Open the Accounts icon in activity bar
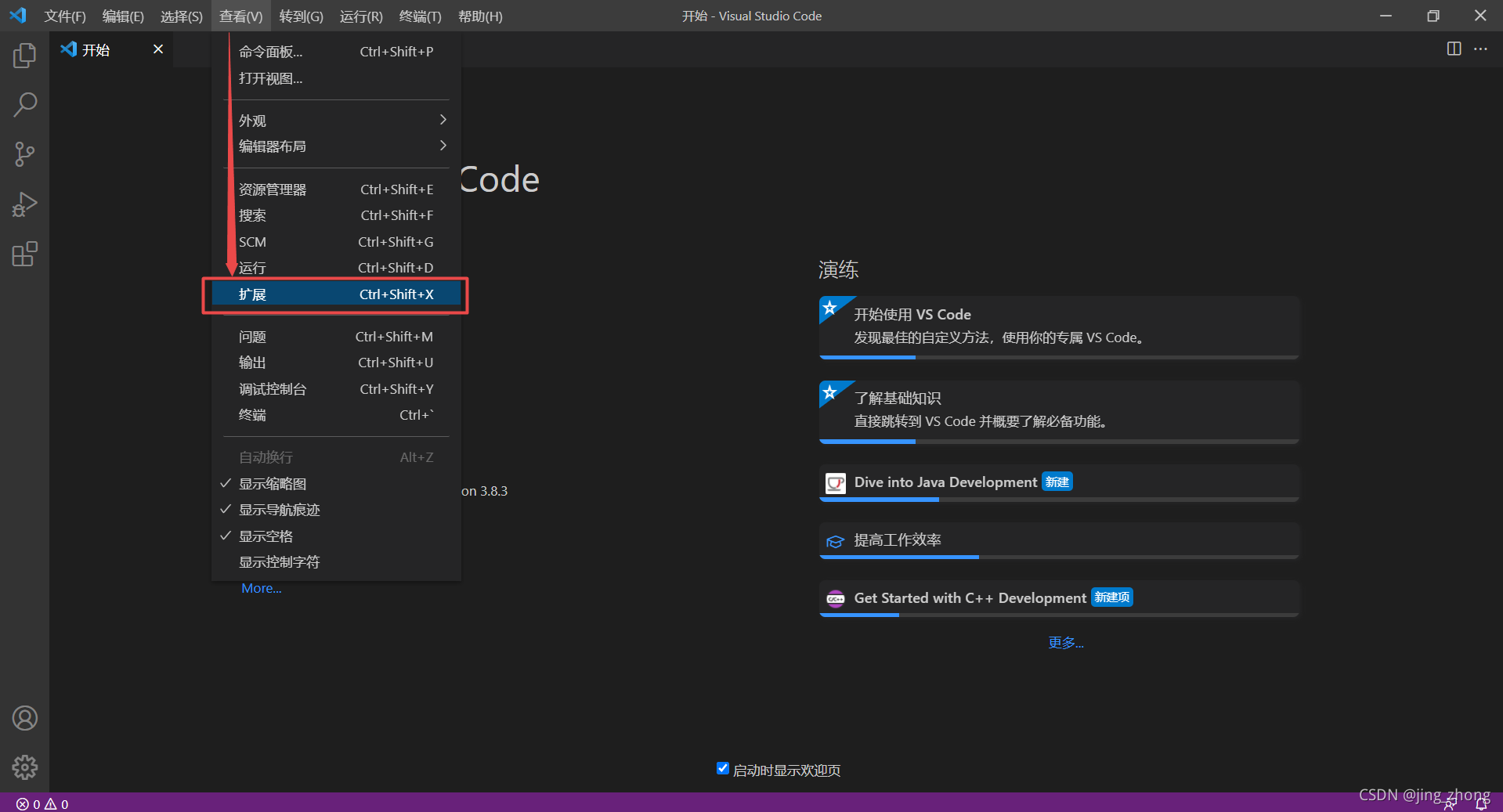 [24, 718]
